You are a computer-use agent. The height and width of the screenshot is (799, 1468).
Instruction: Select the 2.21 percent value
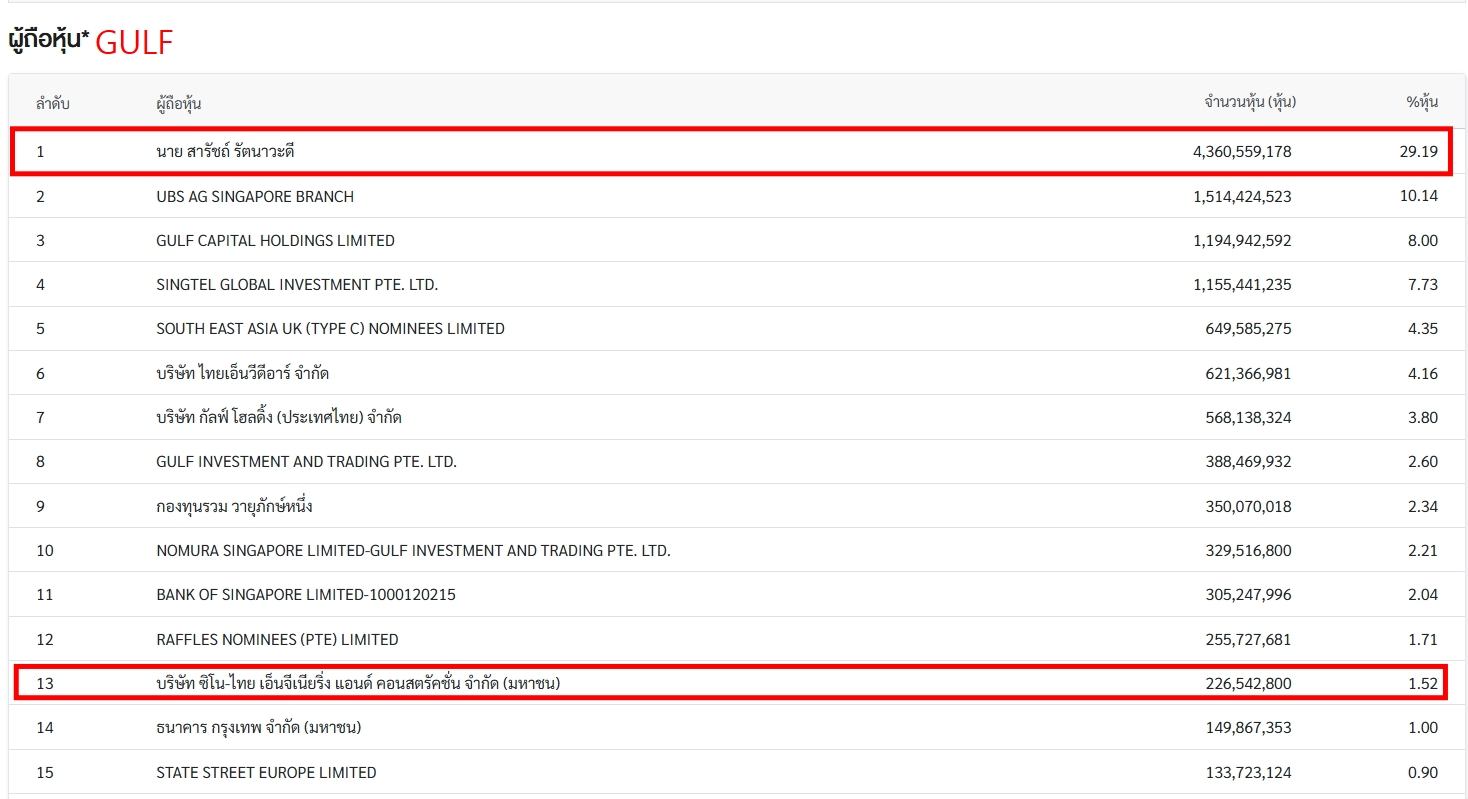tap(1423, 550)
